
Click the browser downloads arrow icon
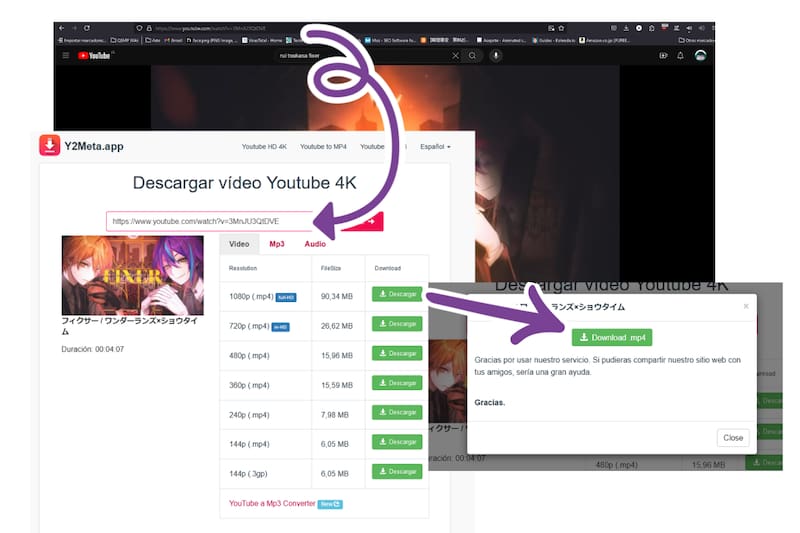point(626,28)
